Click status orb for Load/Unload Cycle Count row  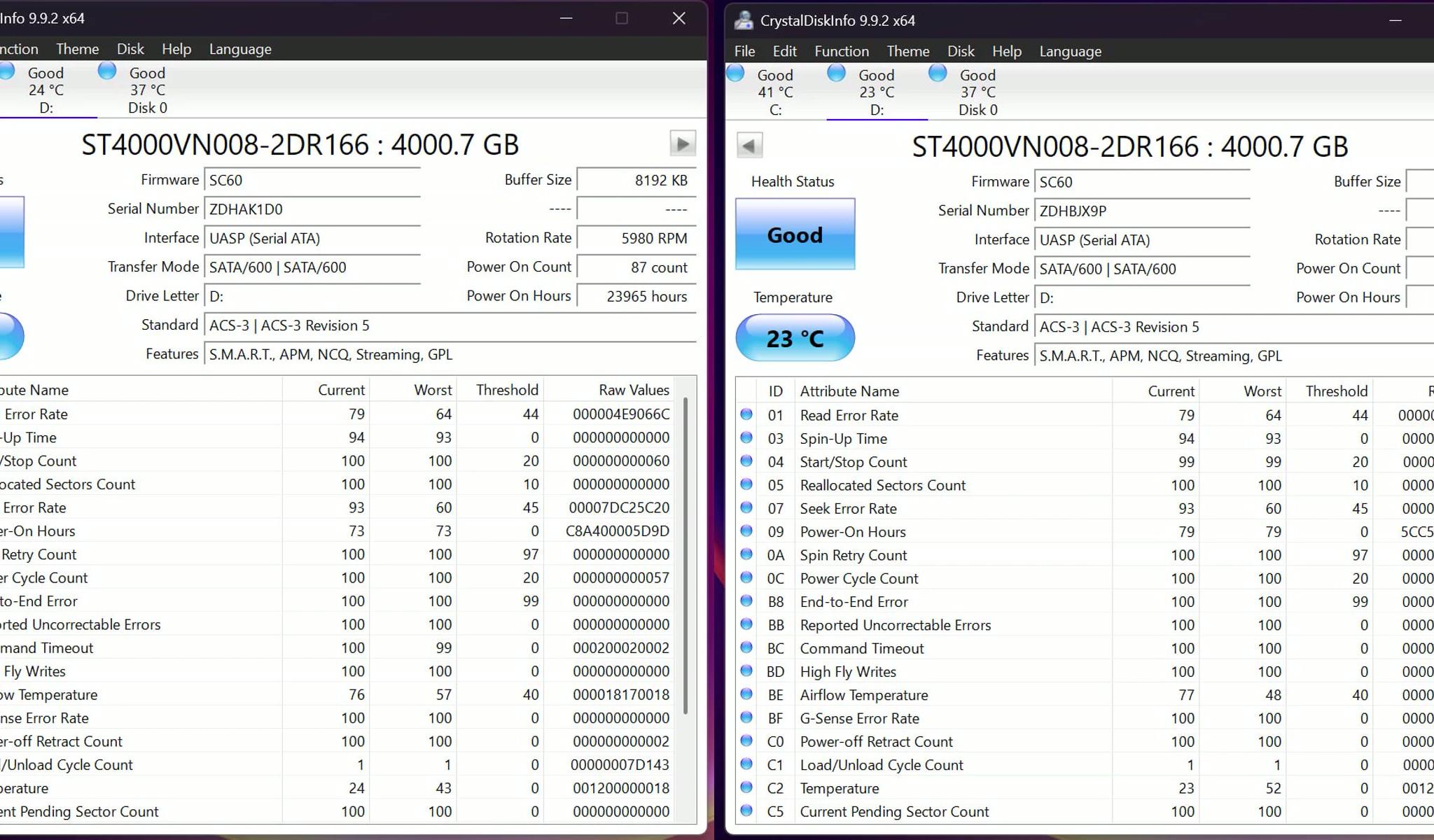click(x=746, y=764)
